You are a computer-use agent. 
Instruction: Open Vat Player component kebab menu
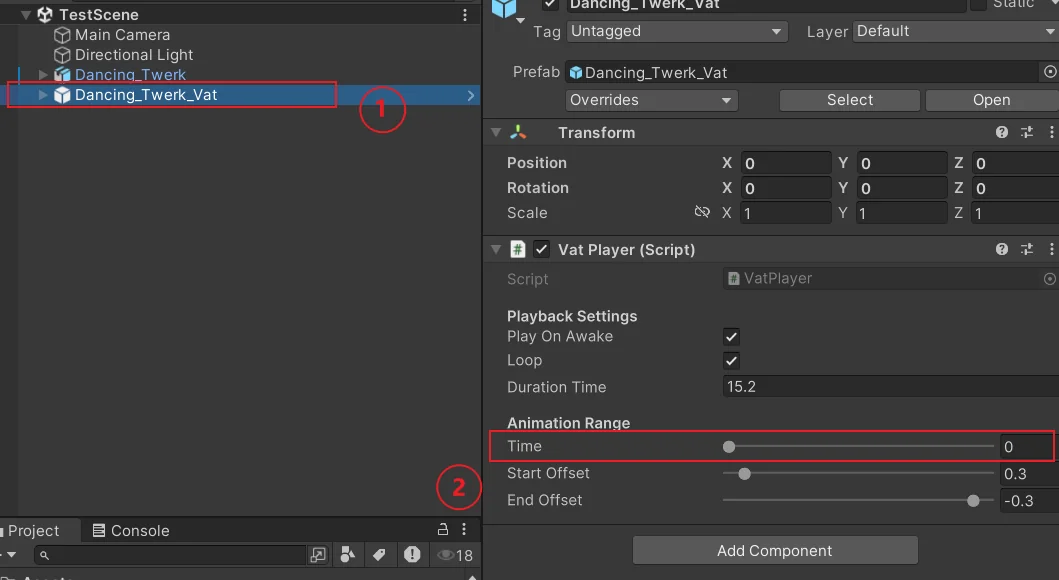1051,249
